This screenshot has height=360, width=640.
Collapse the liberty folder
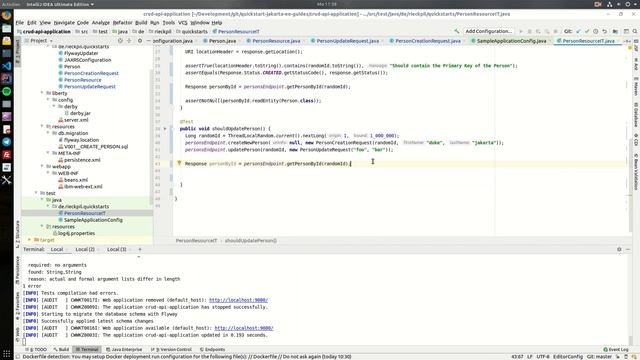point(42,93)
